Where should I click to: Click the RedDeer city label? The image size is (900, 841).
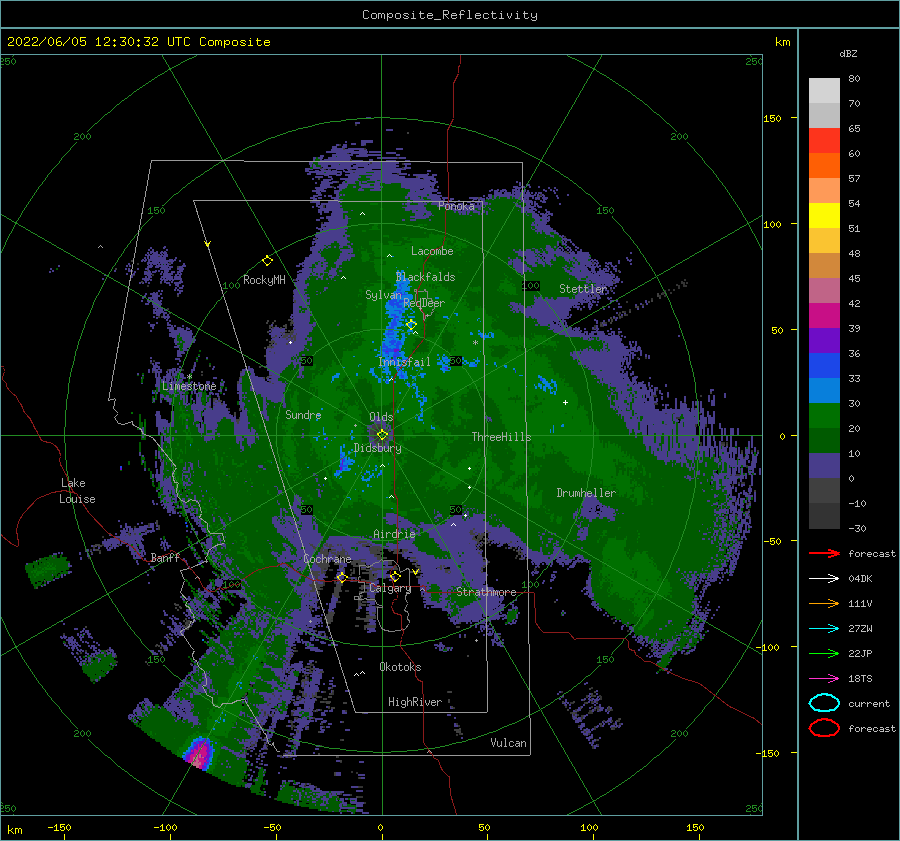pos(424,303)
